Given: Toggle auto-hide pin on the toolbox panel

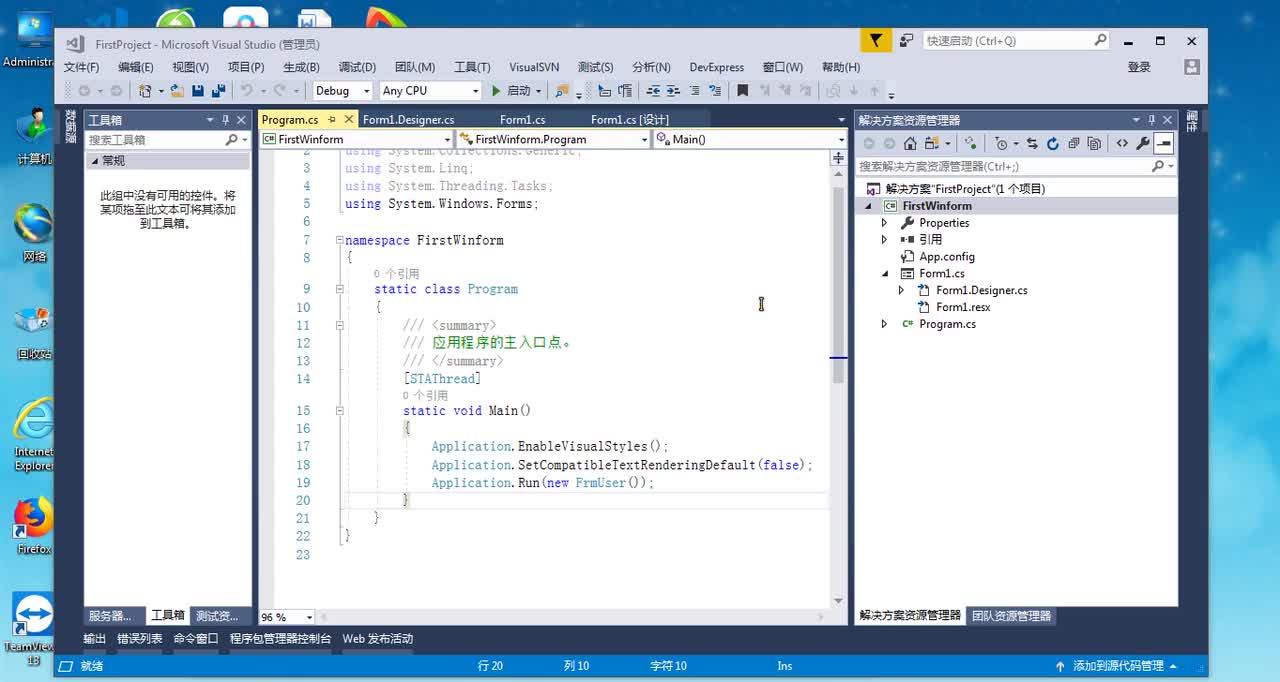Looking at the screenshot, I should tap(226, 120).
